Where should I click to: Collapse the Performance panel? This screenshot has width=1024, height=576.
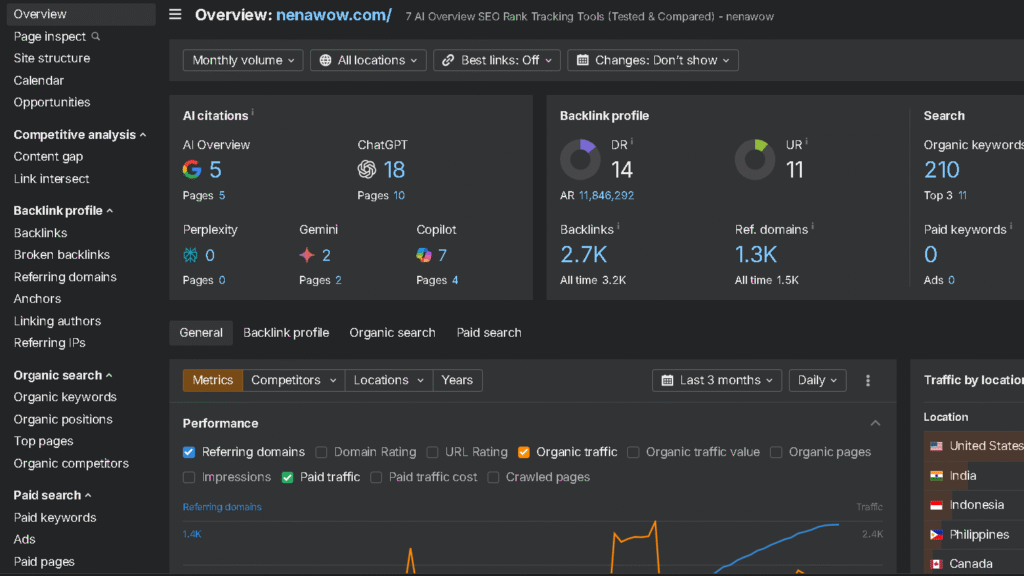pyautogui.click(x=874, y=423)
